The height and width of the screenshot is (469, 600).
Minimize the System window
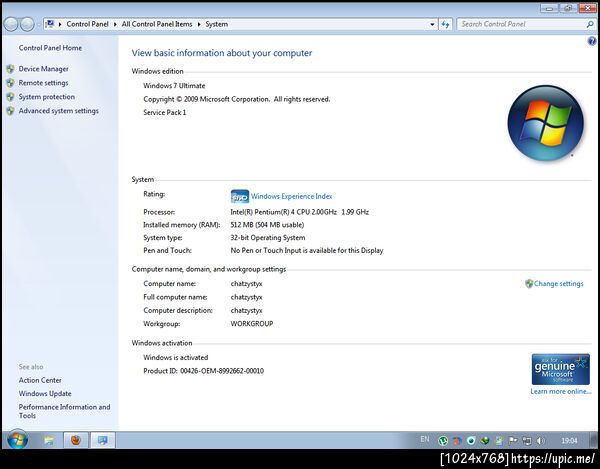549,8
